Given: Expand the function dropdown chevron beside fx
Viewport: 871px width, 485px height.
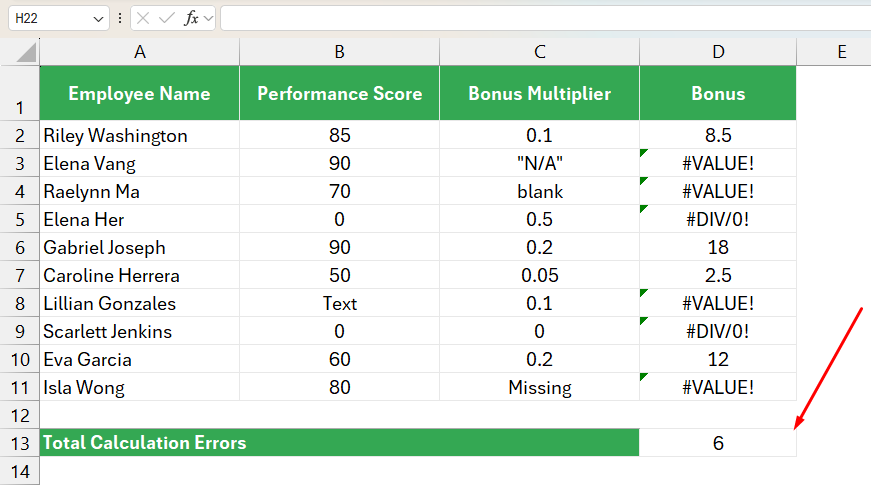Looking at the screenshot, I should click(x=208, y=19).
